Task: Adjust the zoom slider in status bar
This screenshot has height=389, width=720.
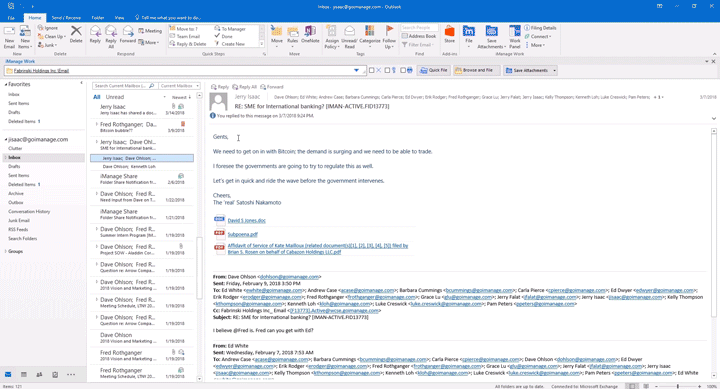Action: (678, 386)
